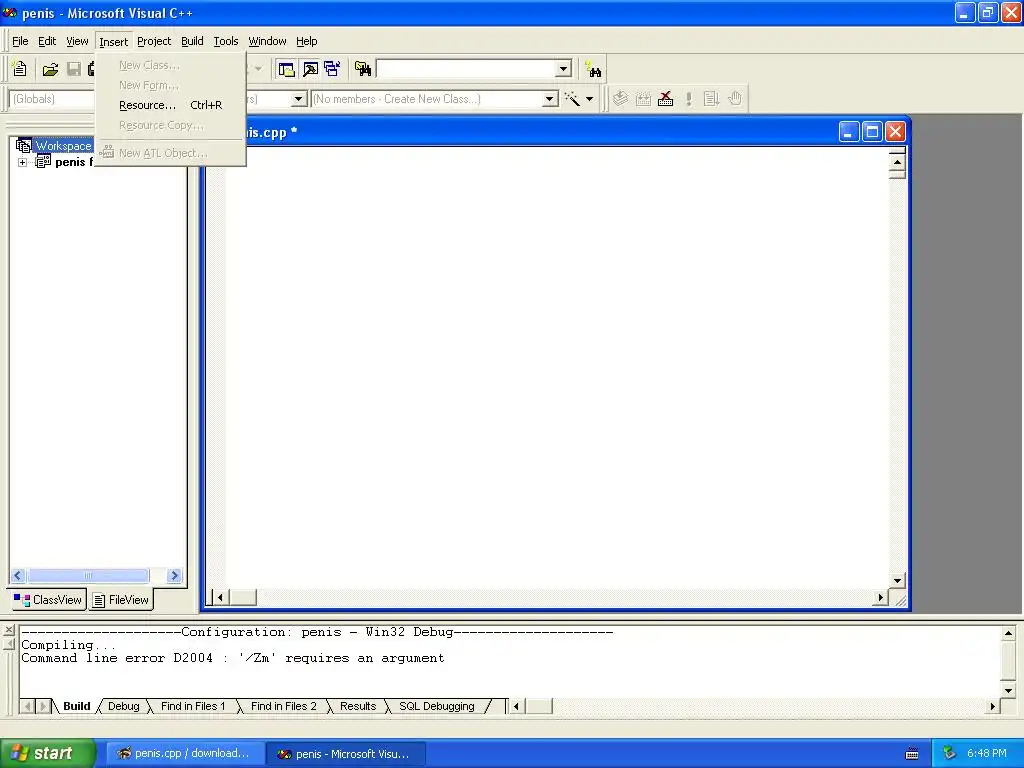Select the Find in Files 1 tab

click(193, 706)
